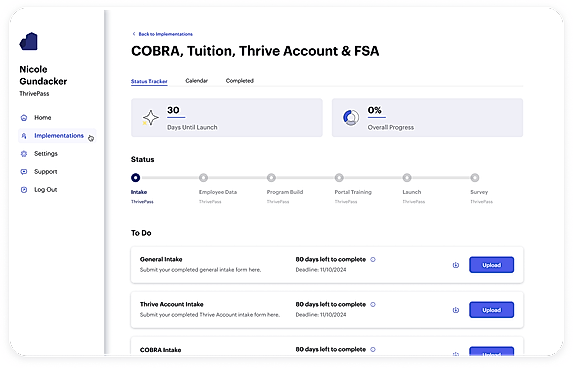This screenshot has width=573, height=368.
Task: Open Settings in the sidebar menu
Action: click(46, 153)
